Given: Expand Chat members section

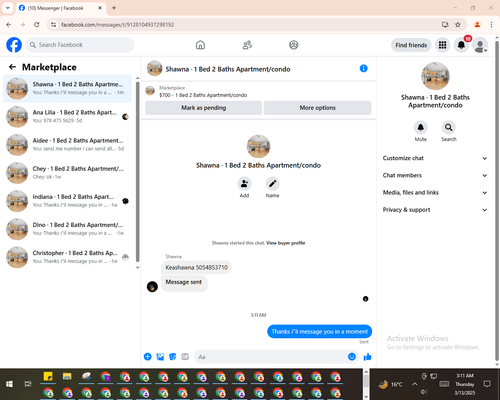Looking at the screenshot, I should pyautogui.click(x=435, y=175).
